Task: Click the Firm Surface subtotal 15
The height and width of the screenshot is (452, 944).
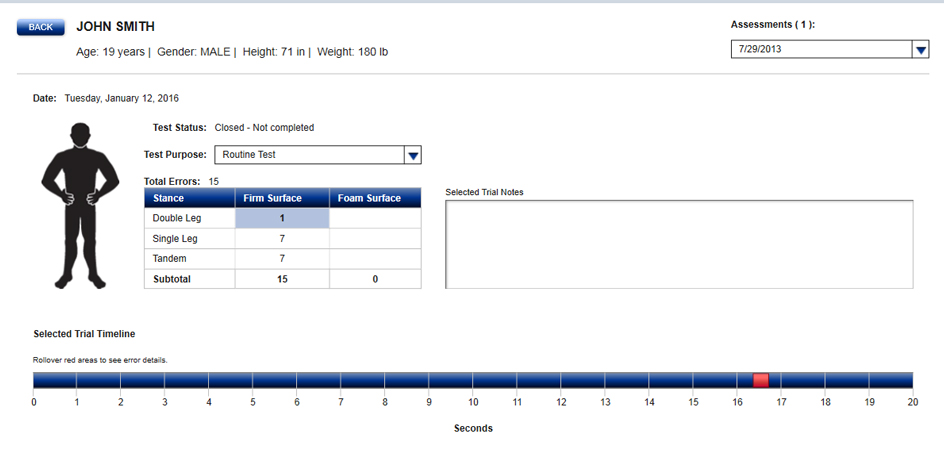Action: [282, 279]
